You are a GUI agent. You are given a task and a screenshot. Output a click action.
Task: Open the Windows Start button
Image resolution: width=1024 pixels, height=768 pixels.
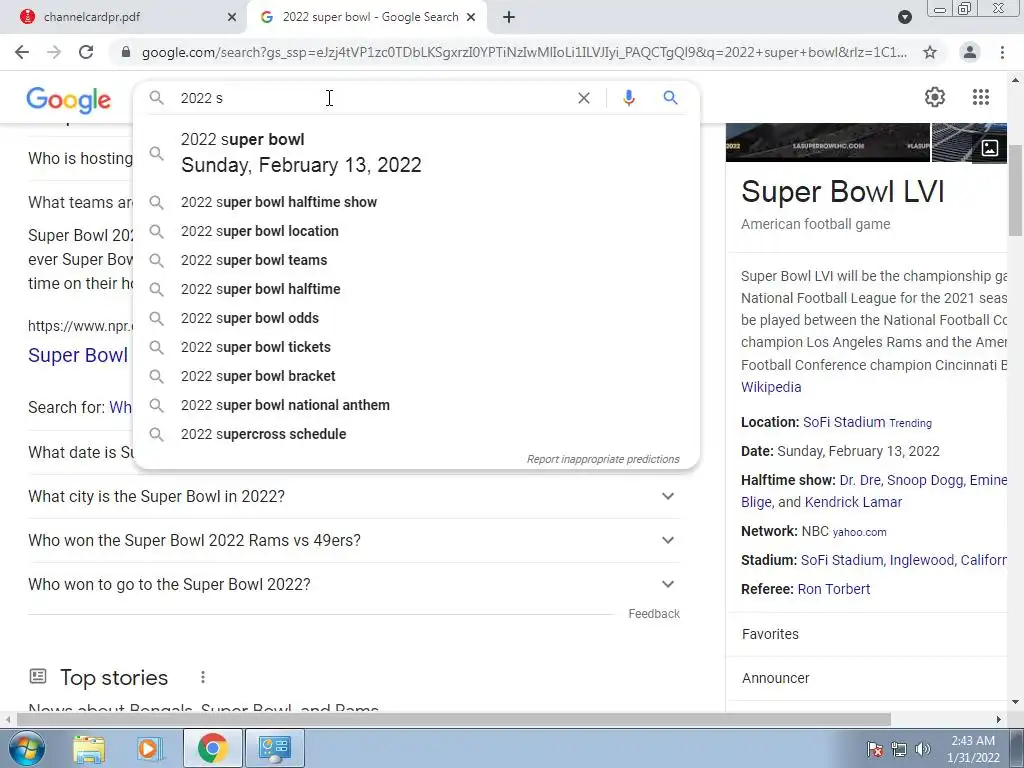[x=27, y=748]
